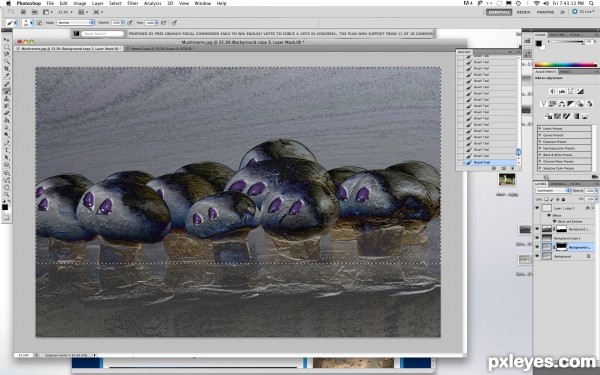Click the selected layer's black mask thumbnail
The width and height of the screenshot is (600, 375).
(x=562, y=247)
